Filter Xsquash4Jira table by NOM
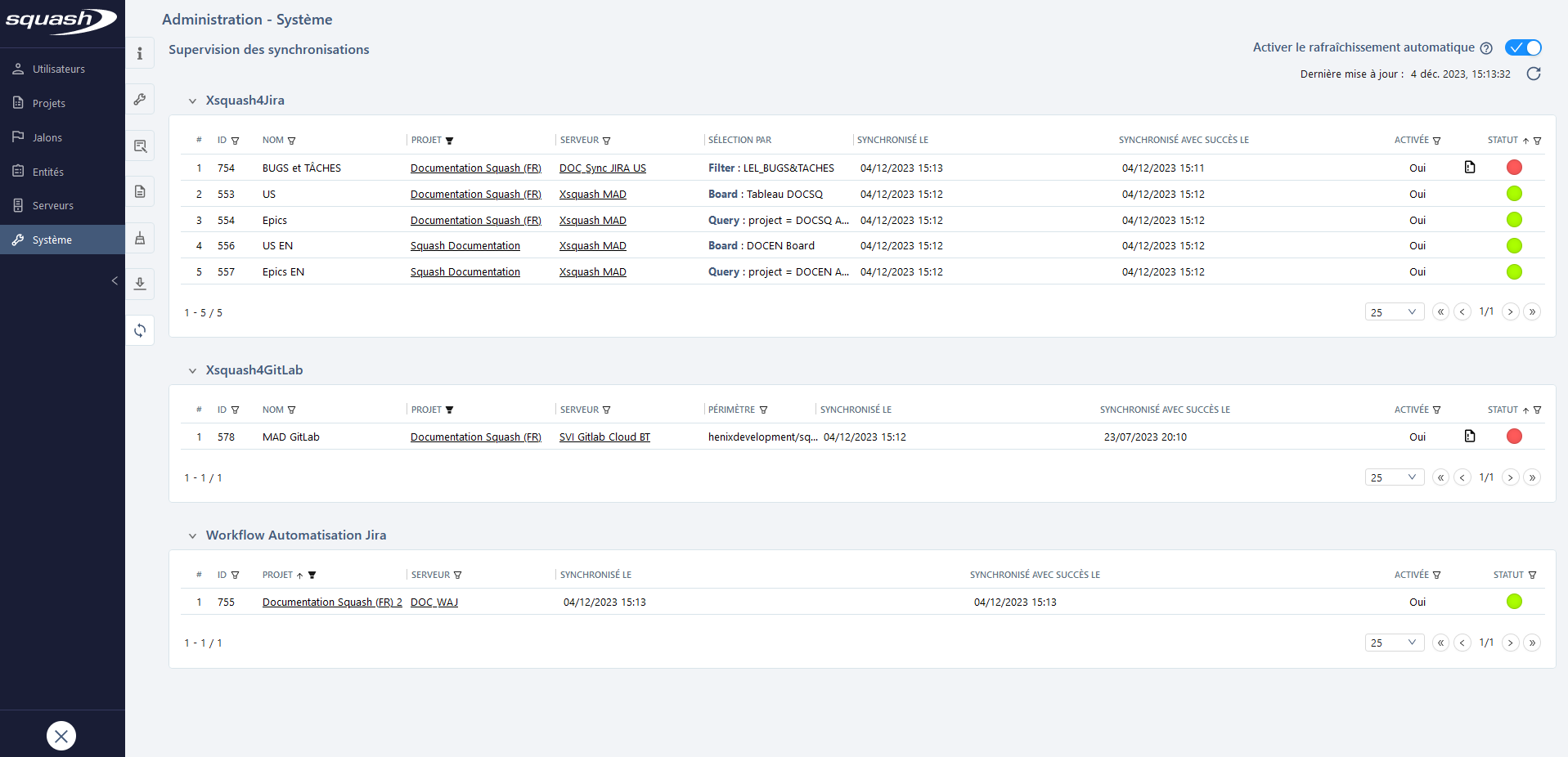Viewport: 1568px width, 757px height. (292, 141)
